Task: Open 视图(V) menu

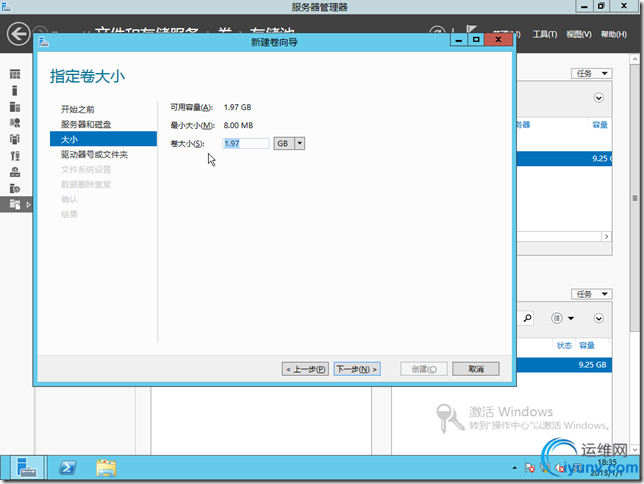Action: click(x=579, y=35)
